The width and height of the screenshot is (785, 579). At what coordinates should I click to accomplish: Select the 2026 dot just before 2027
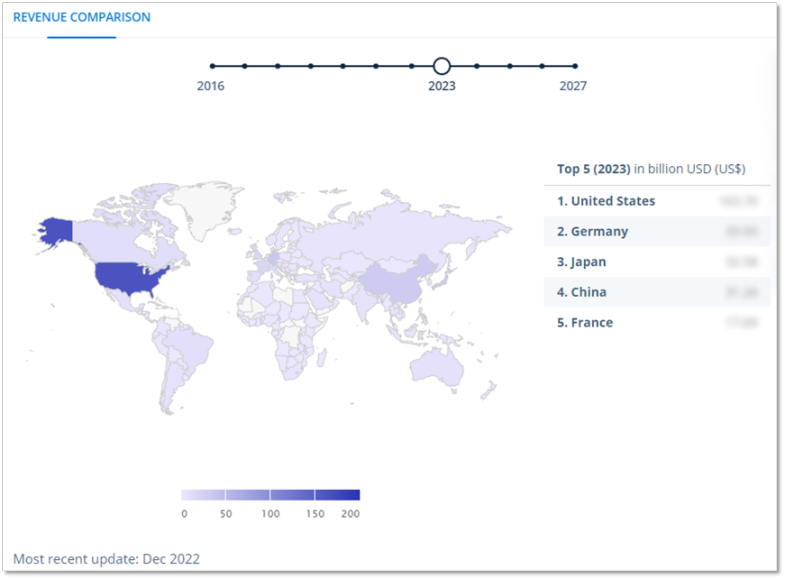click(x=542, y=66)
